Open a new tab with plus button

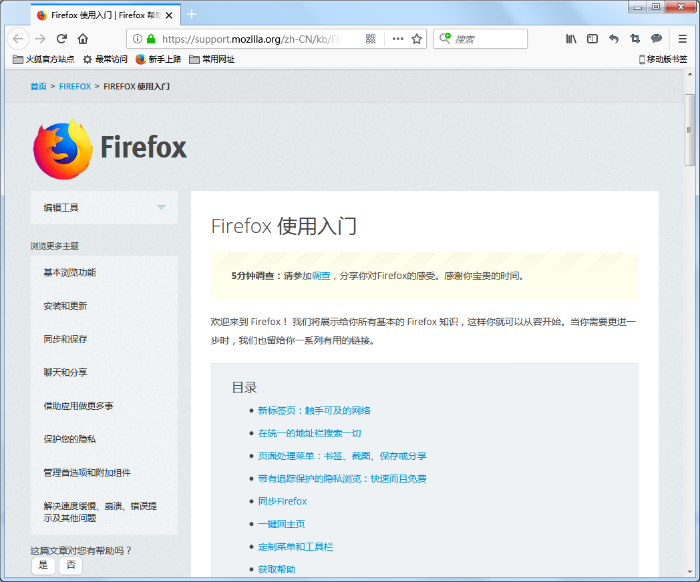(x=192, y=14)
